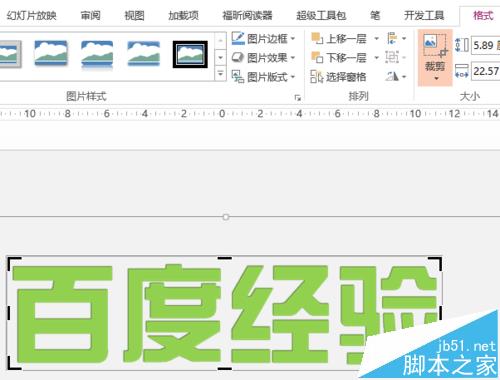
Task: Click the 选择窗格 icon
Action: pyautogui.click(x=317, y=77)
